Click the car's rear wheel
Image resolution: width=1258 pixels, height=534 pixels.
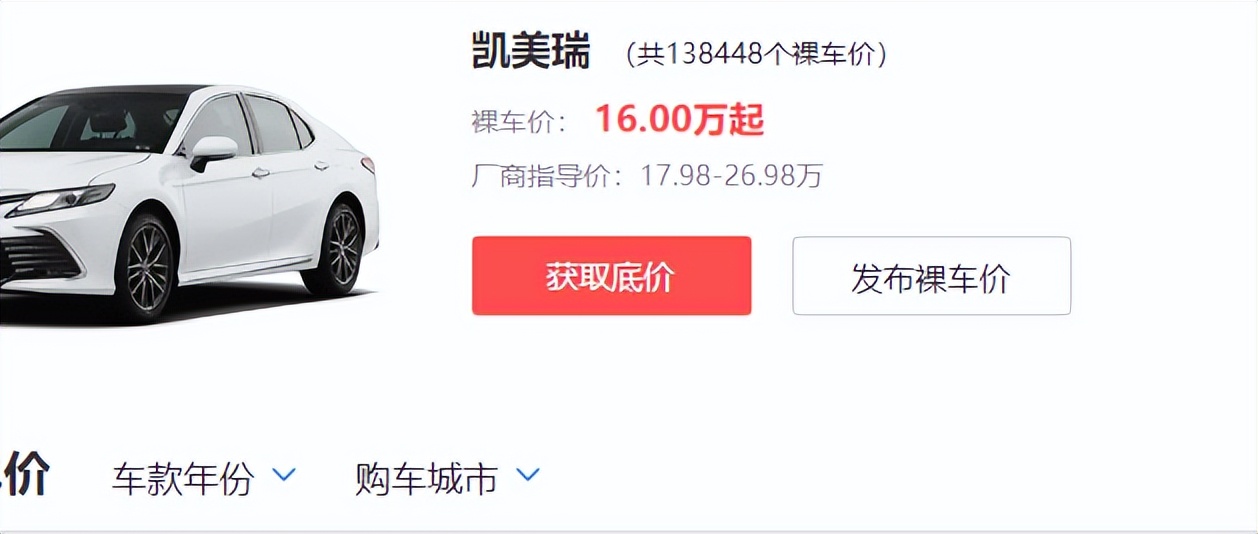click(336, 248)
